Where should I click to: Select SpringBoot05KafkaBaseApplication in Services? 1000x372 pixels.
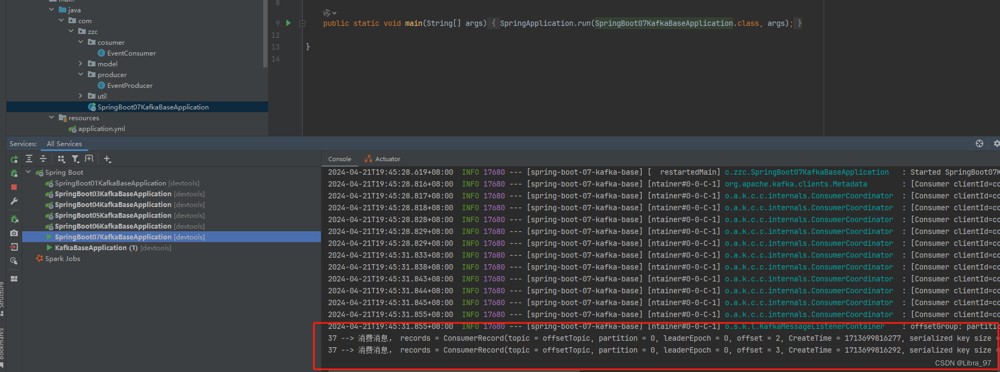(125, 216)
